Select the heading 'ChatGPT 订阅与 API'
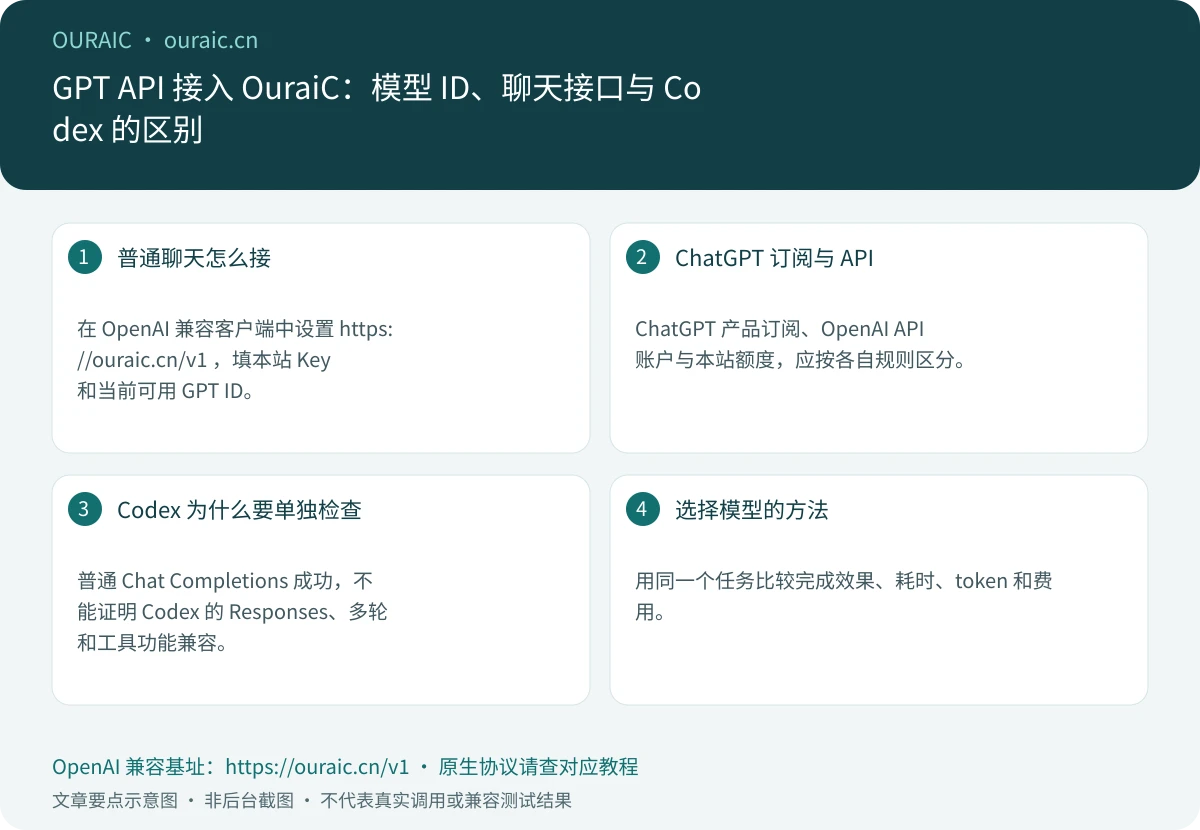 774,258
